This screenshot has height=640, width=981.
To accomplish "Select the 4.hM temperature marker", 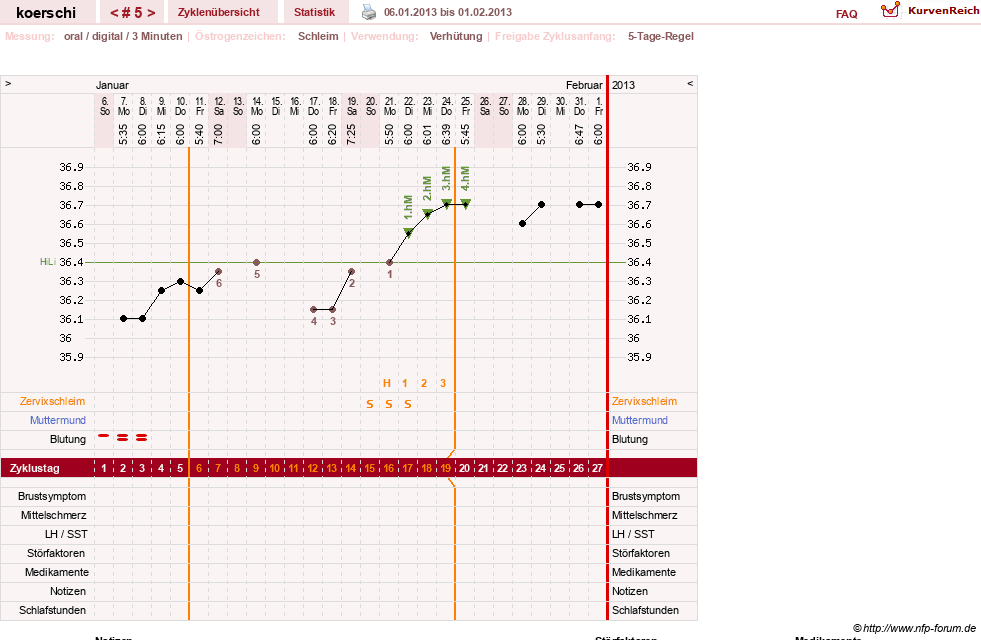I will [x=465, y=204].
